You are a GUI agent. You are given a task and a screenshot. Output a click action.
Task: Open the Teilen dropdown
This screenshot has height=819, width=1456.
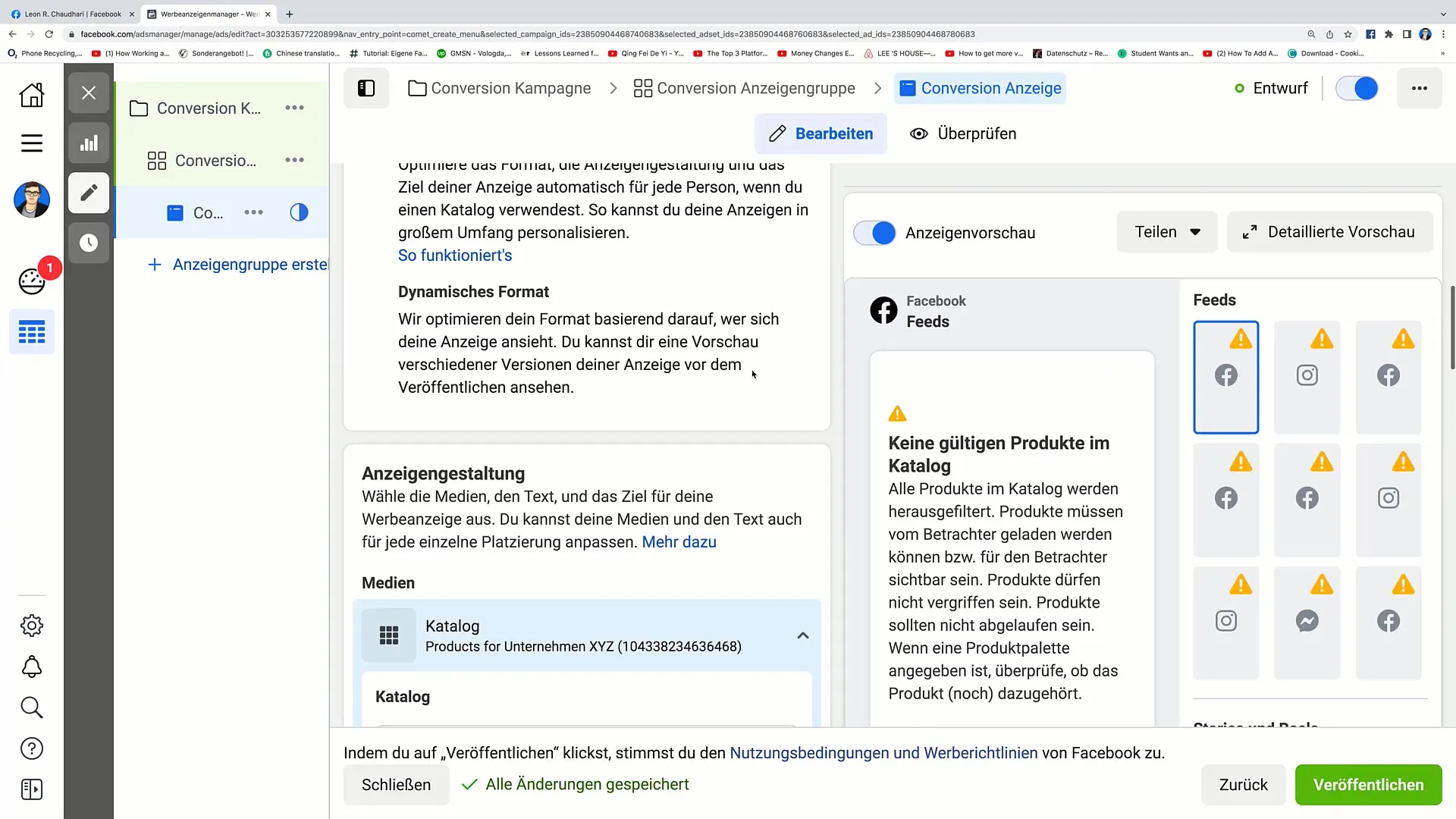point(1167,232)
